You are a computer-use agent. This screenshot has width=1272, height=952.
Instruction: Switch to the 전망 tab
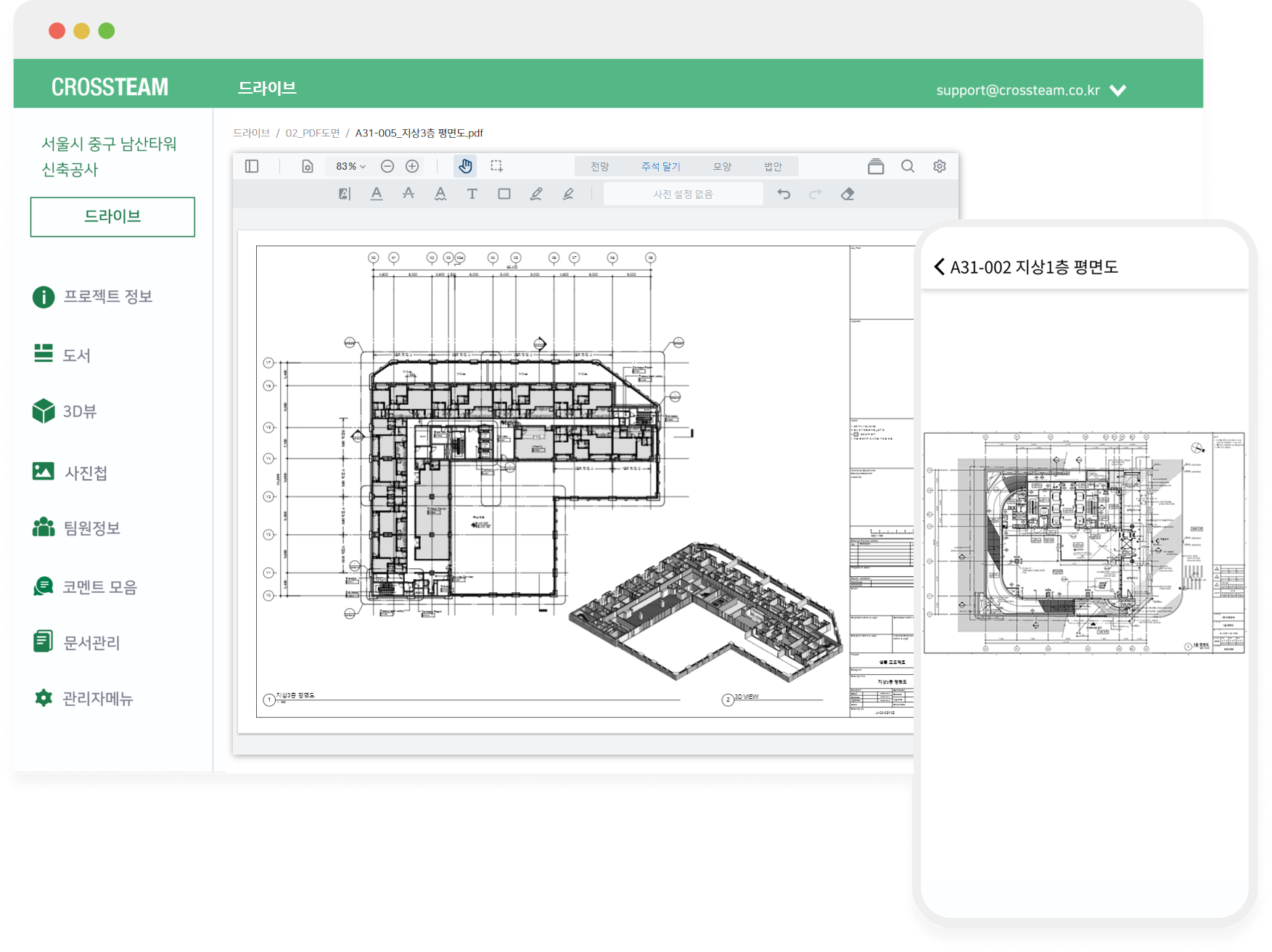[x=599, y=166]
